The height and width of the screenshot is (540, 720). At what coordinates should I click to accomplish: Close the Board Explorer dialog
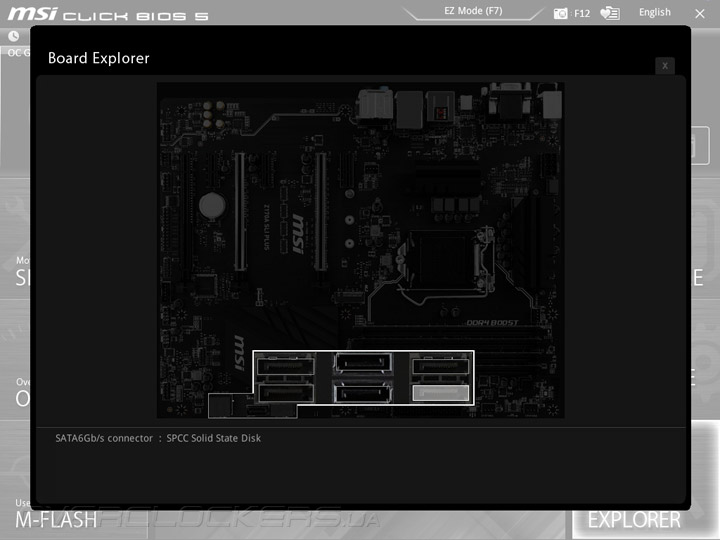(664, 66)
